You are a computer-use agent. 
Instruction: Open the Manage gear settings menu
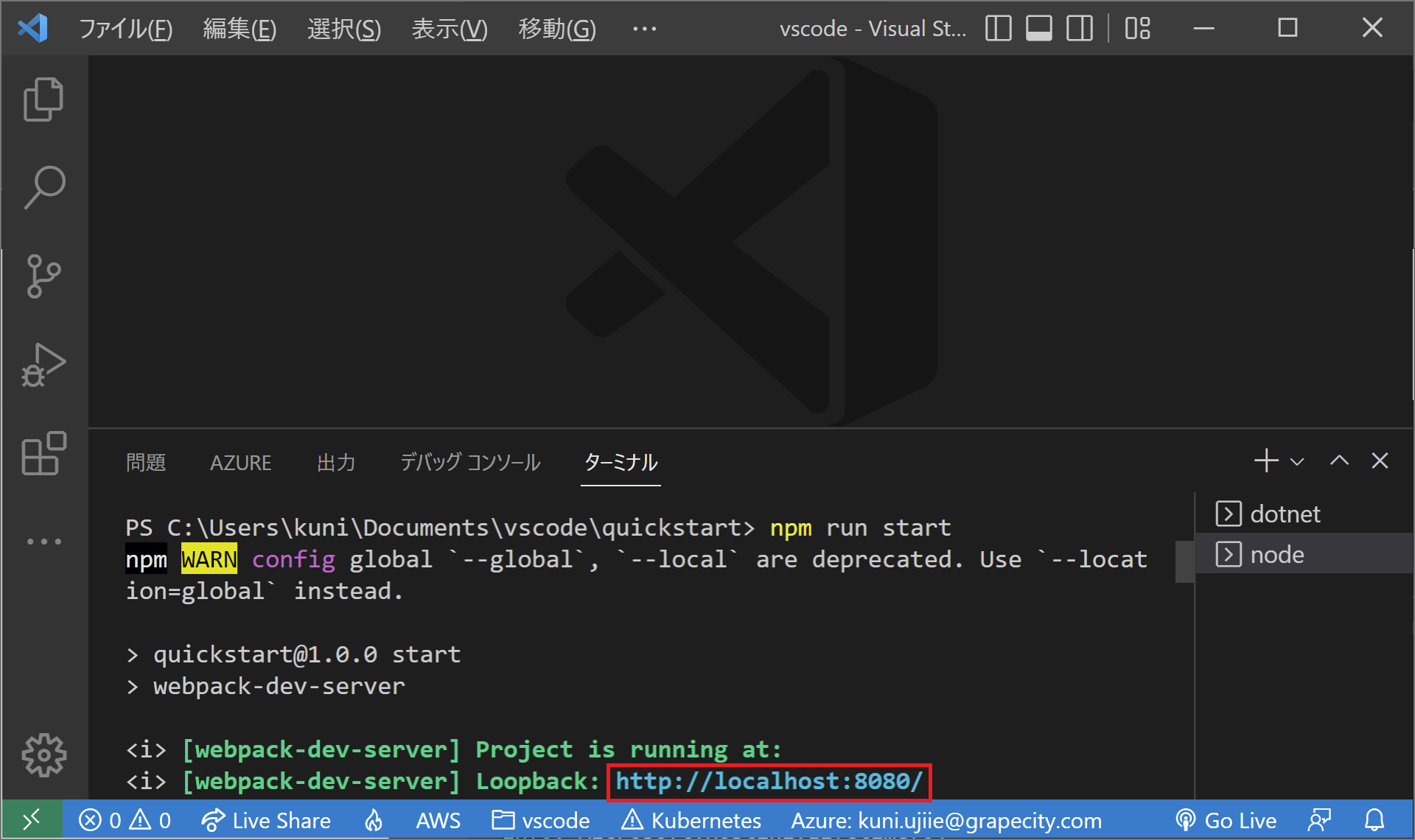(x=43, y=755)
